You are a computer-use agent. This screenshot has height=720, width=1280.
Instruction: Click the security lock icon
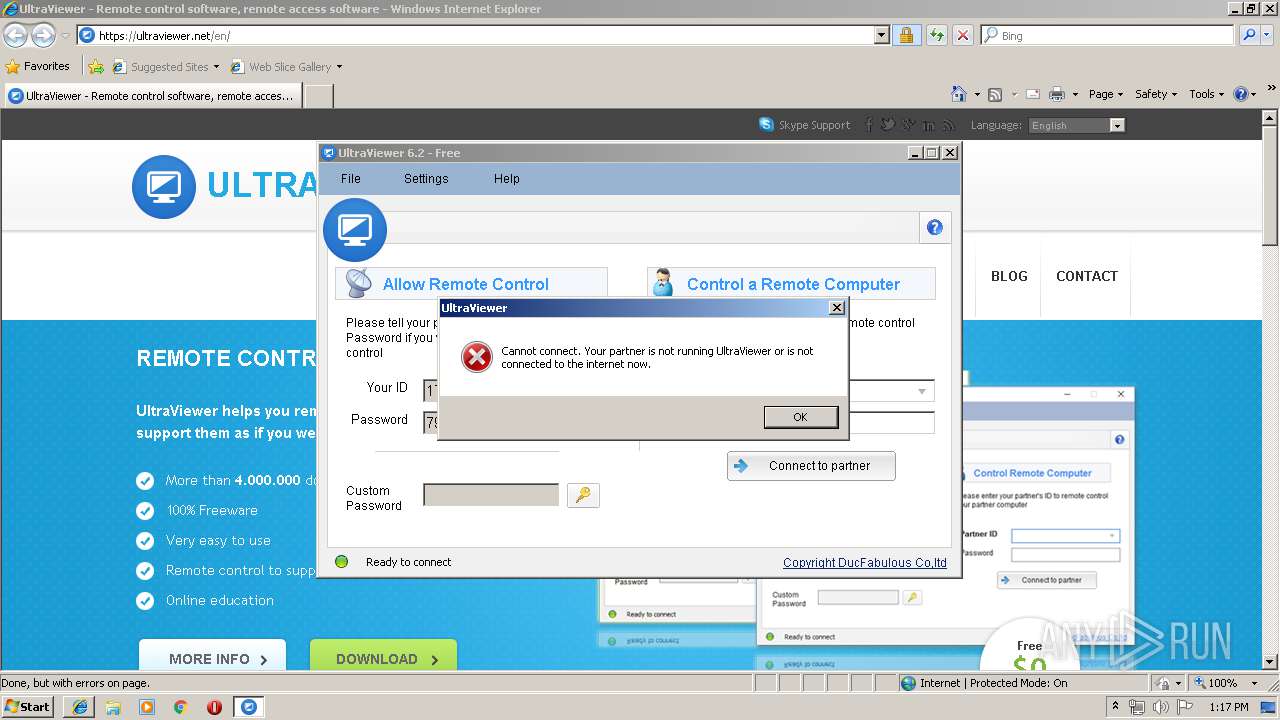tap(906, 35)
